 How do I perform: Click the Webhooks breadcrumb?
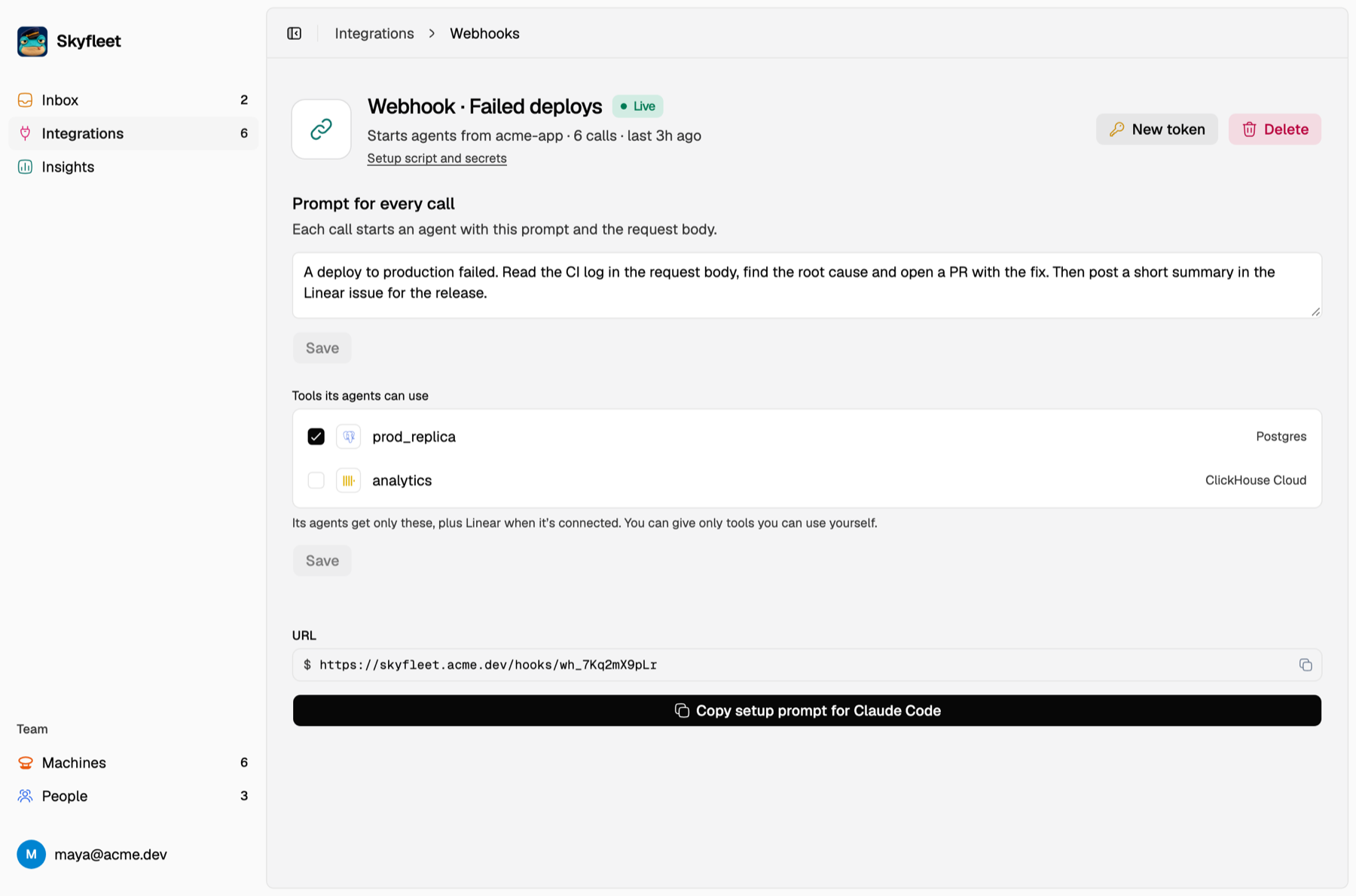tap(484, 34)
